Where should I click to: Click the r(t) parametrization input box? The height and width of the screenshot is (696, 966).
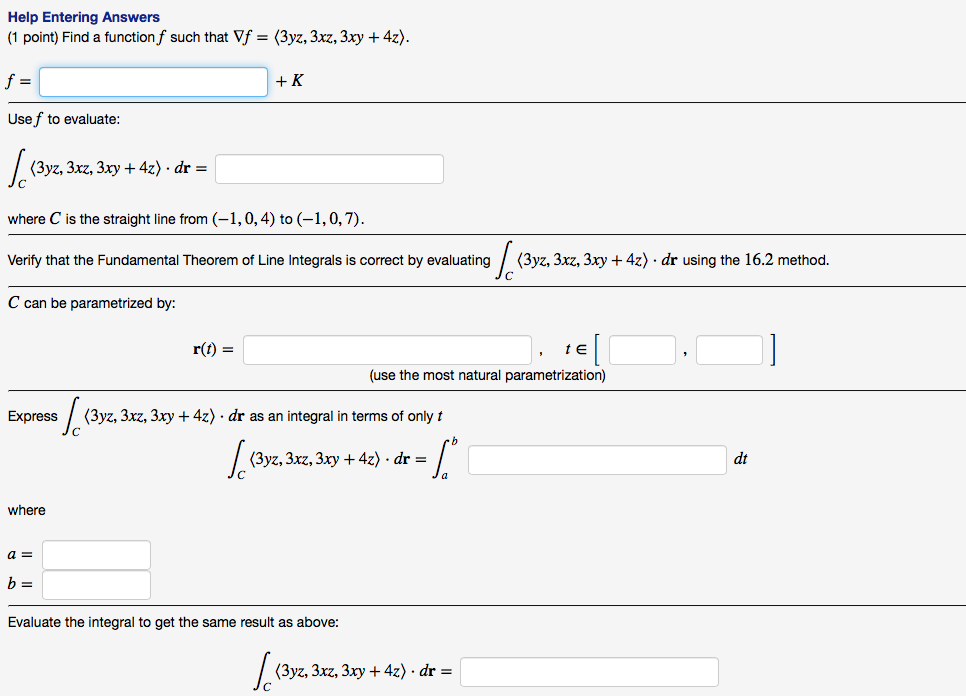pos(387,349)
